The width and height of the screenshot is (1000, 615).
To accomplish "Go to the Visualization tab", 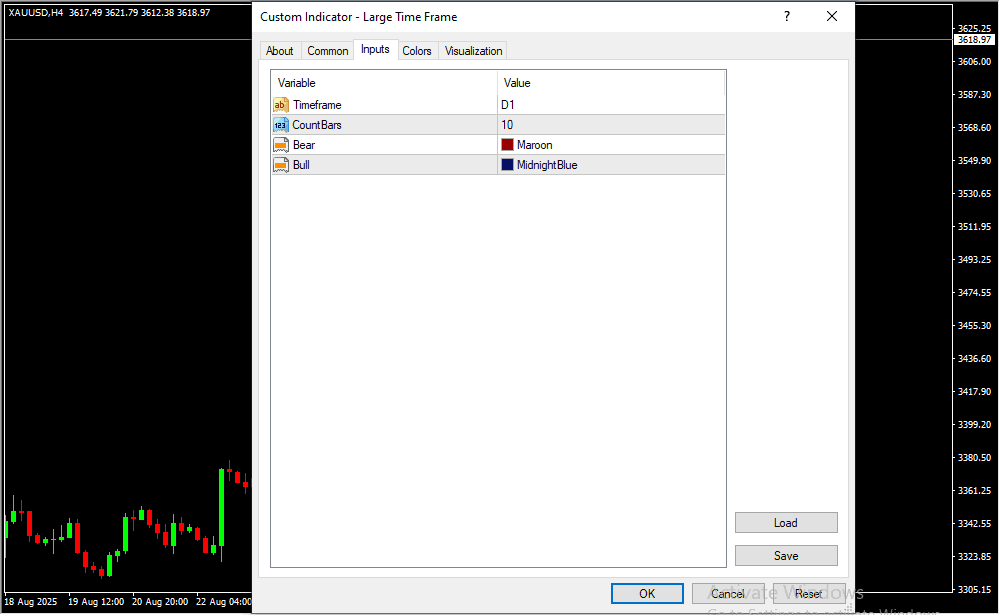I will pyautogui.click(x=474, y=51).
